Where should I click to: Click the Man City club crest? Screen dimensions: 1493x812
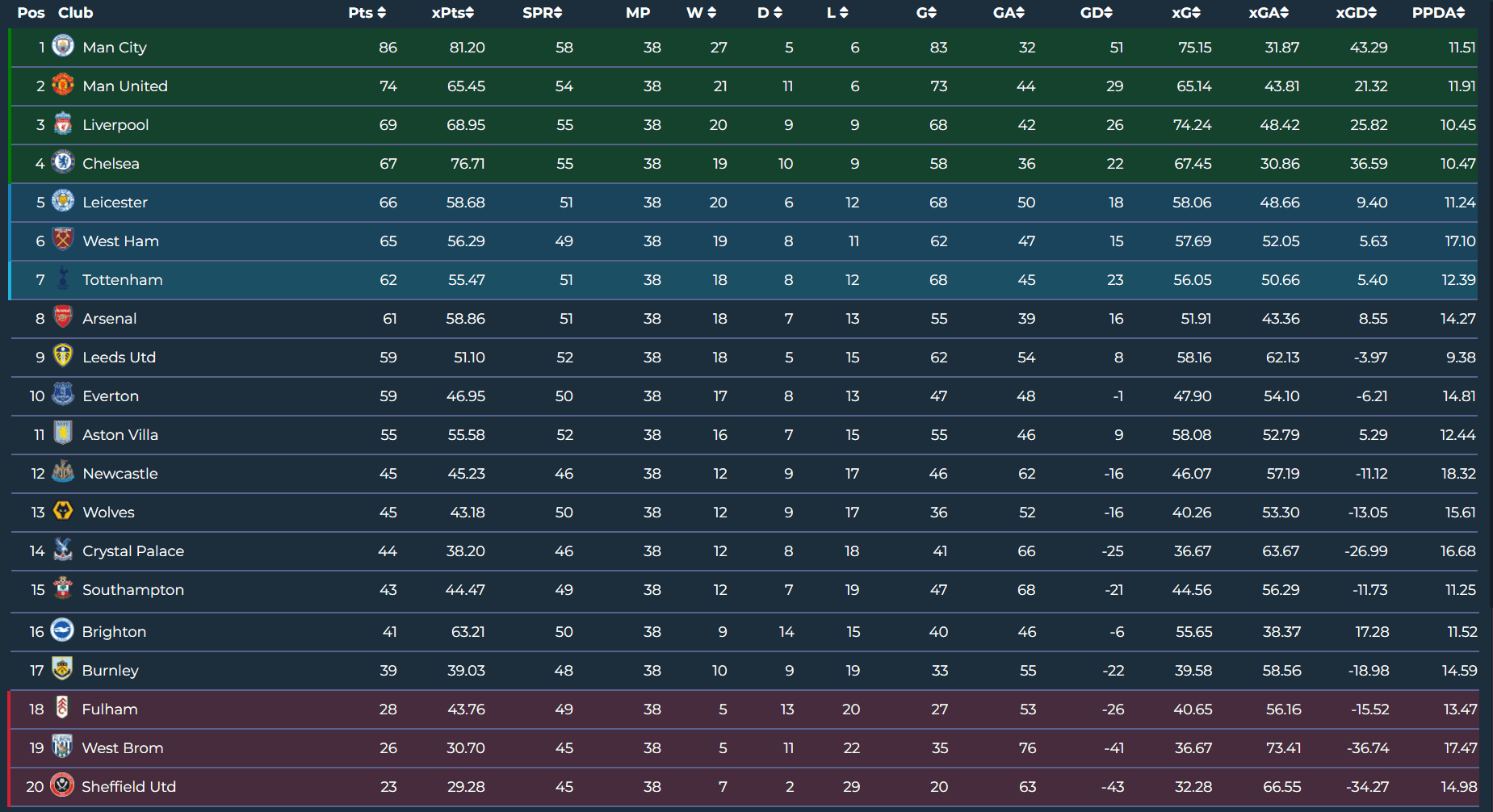(63, 46)
